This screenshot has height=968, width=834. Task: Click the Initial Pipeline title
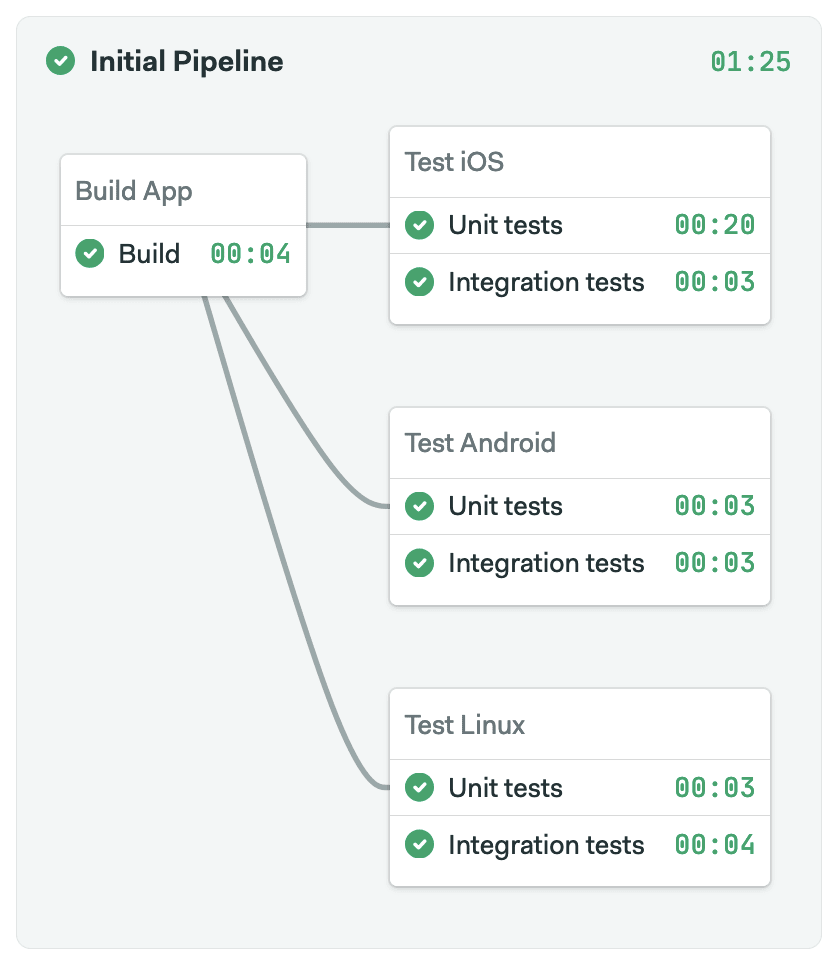coord(187,62)
